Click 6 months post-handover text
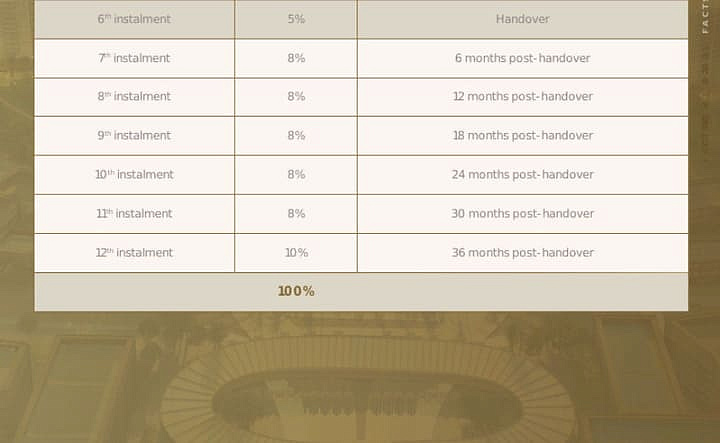The height and width of the screenshot is (443, 720). coord(523,58)
